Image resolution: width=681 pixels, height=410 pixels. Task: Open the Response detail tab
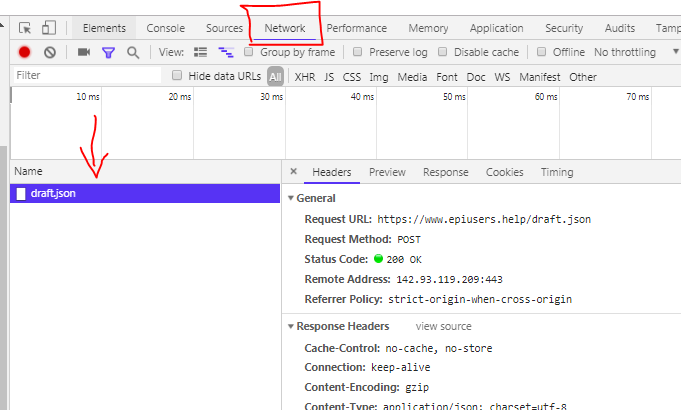tap(446, 172)
